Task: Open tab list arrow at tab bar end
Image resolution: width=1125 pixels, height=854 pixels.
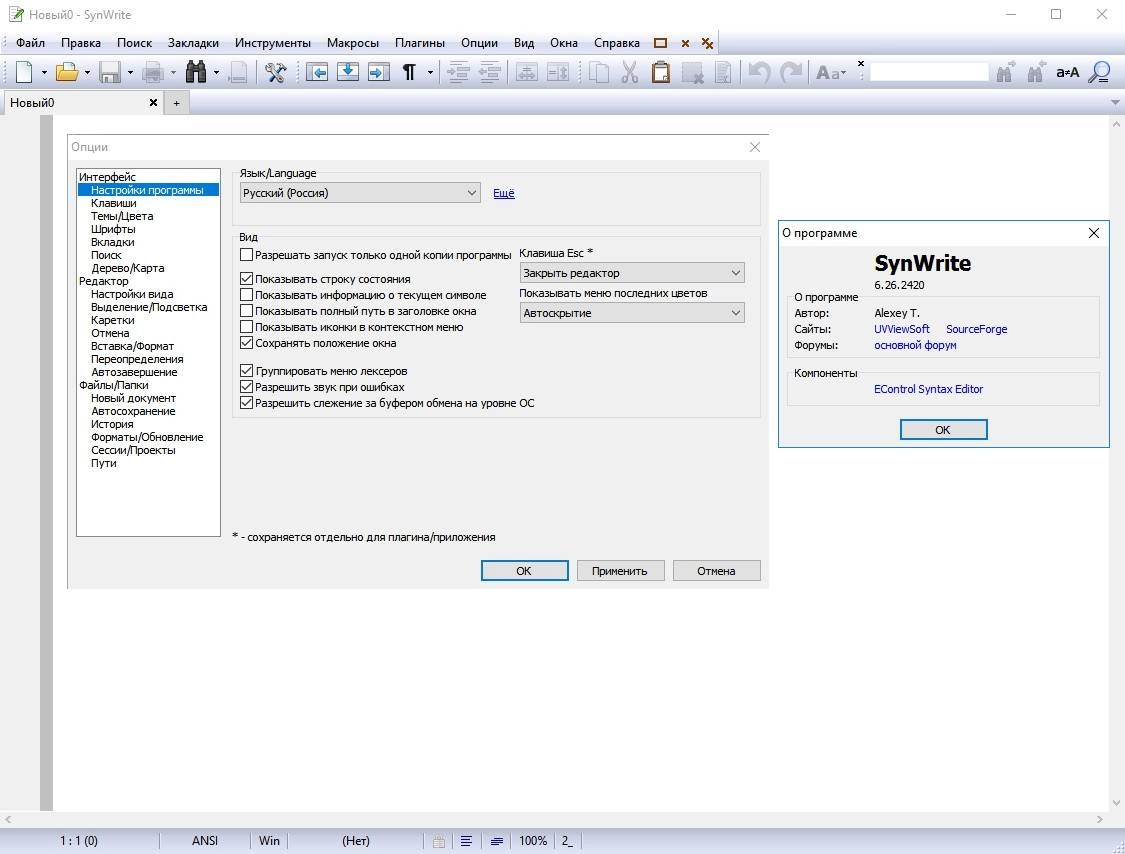Action: (x=1115, y=103)
